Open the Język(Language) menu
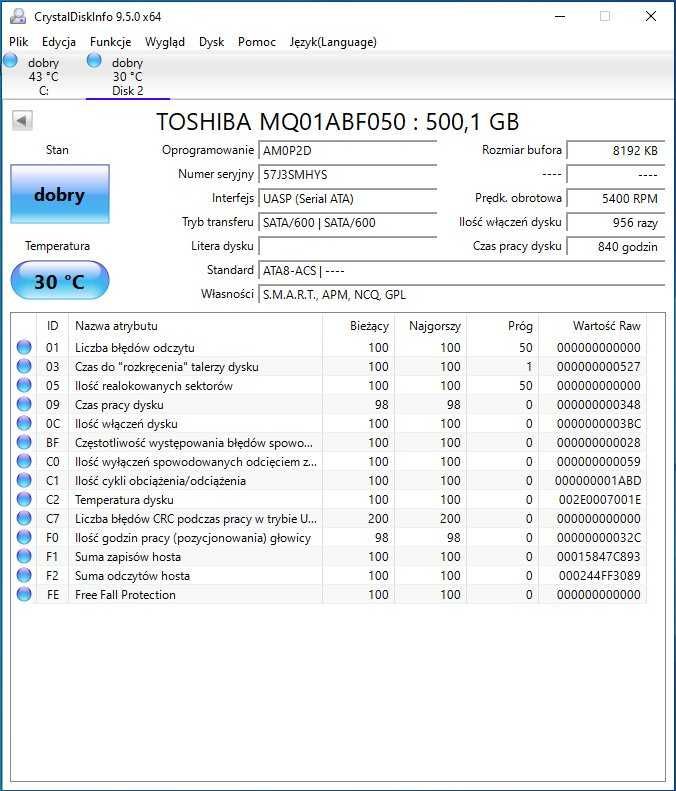Screen dimensions: 676x791 tap(333, 42)
